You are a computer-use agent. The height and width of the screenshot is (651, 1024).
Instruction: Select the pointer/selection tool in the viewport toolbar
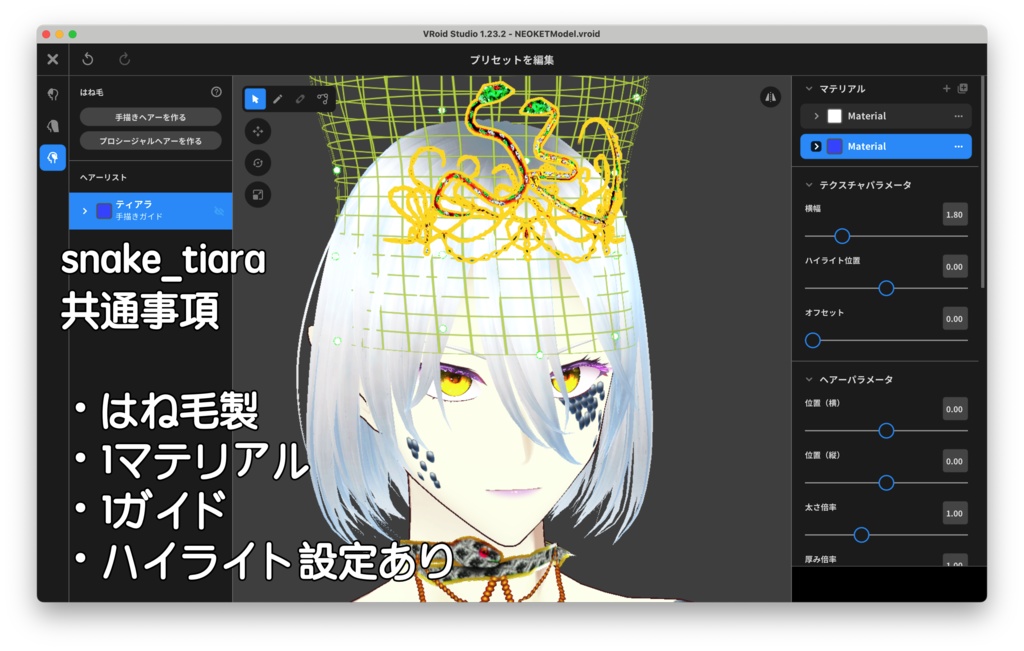257,99
